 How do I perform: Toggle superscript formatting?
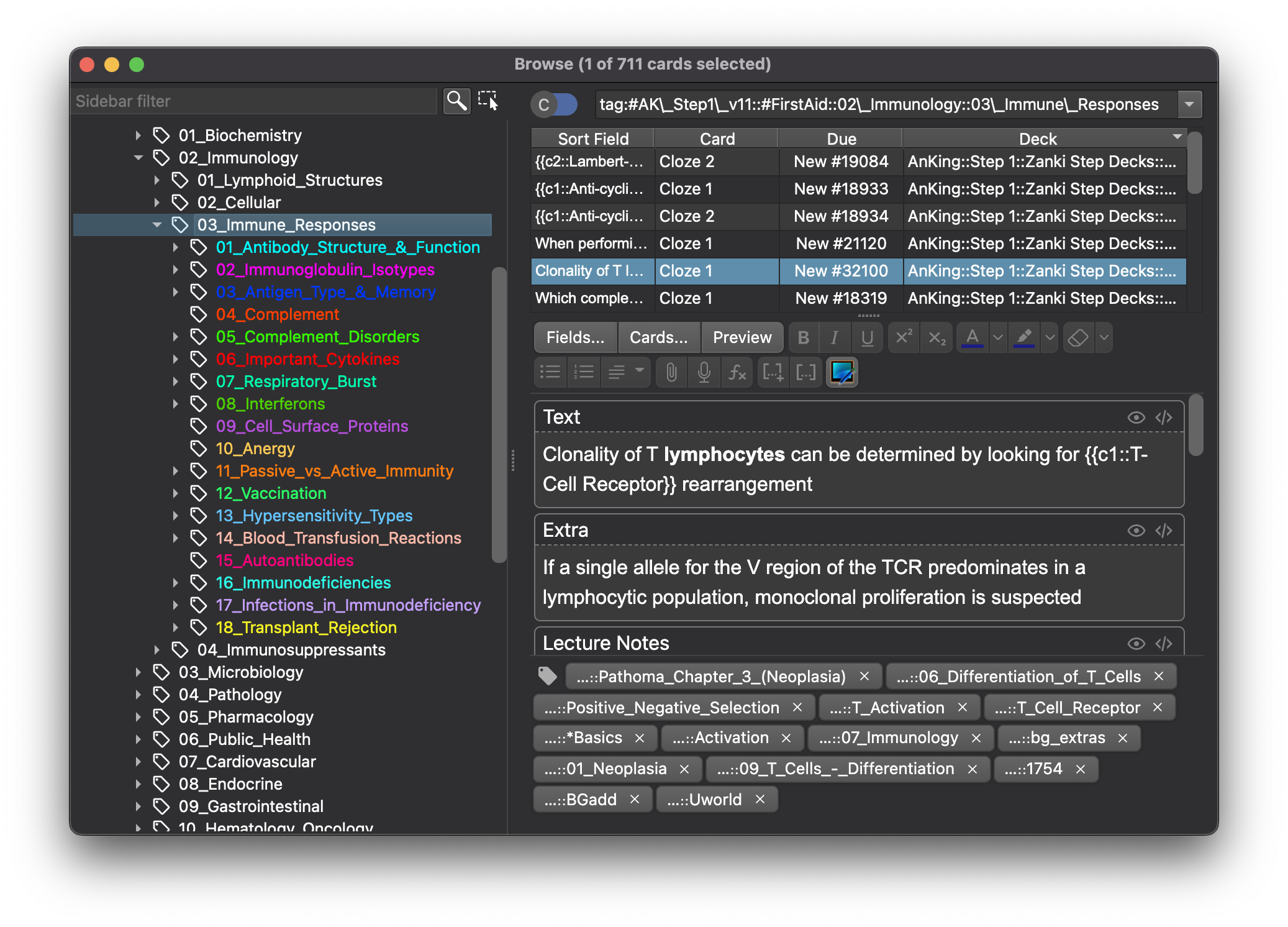click(904, 337)
